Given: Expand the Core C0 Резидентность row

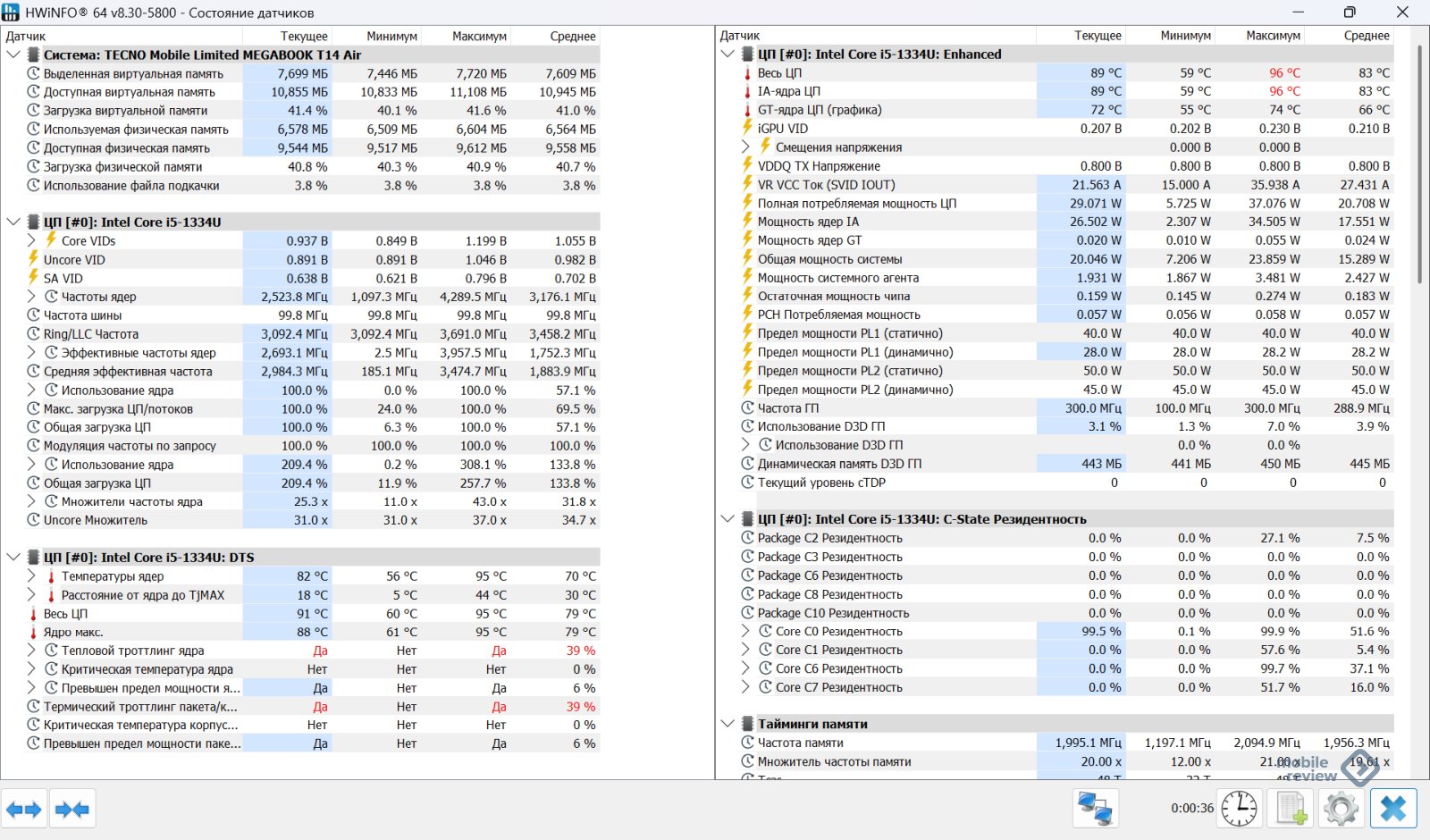Looking at the screenshot, I should 745,631.
